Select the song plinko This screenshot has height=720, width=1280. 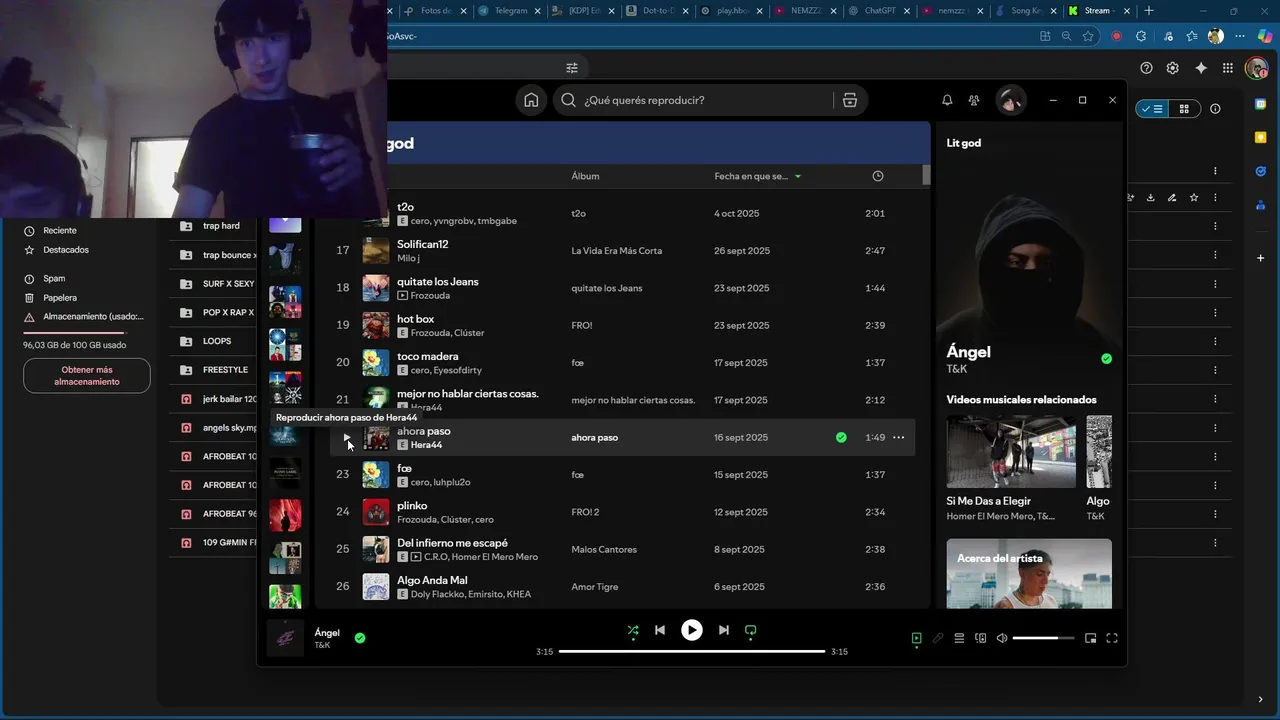pos(412,506)
